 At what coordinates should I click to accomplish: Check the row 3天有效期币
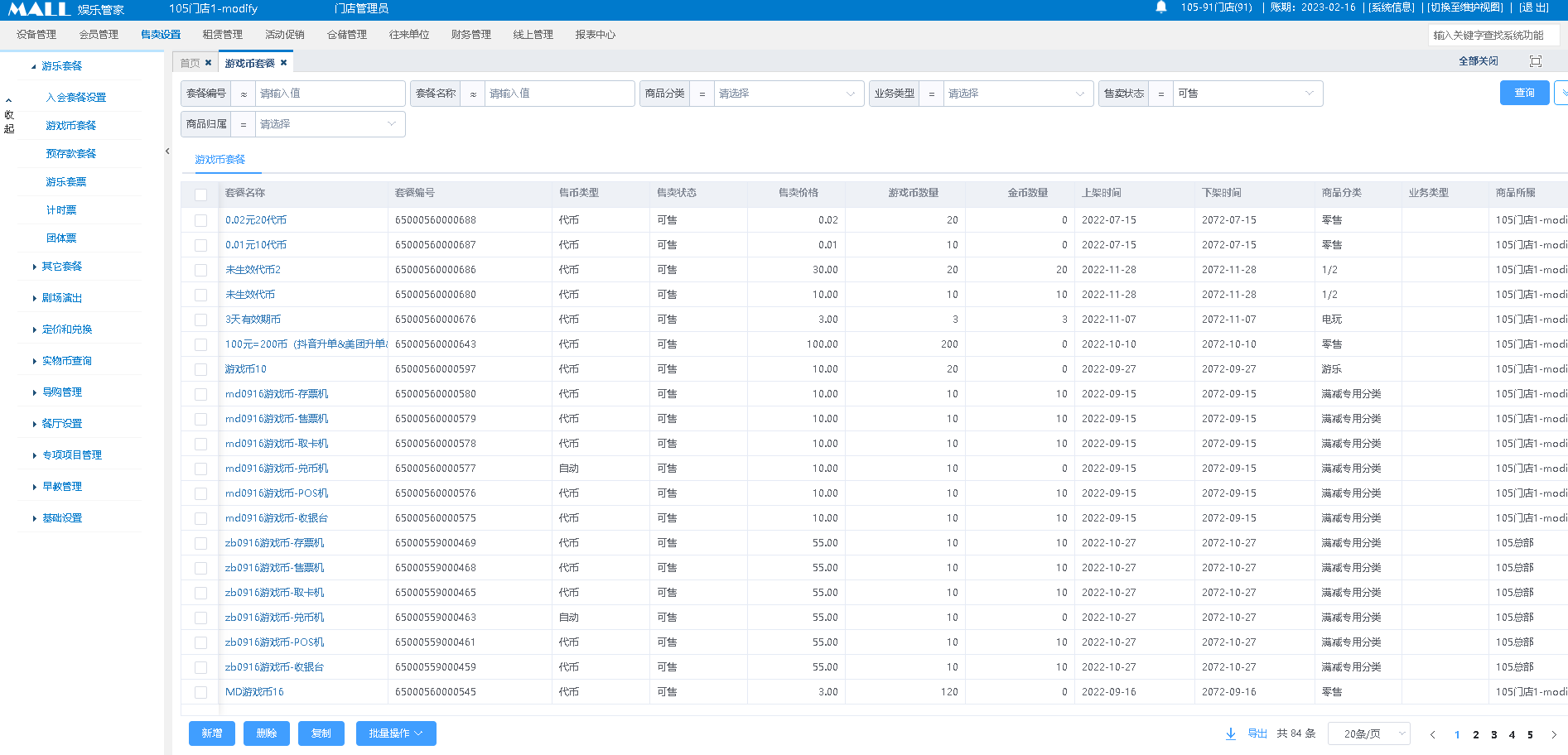200,320
